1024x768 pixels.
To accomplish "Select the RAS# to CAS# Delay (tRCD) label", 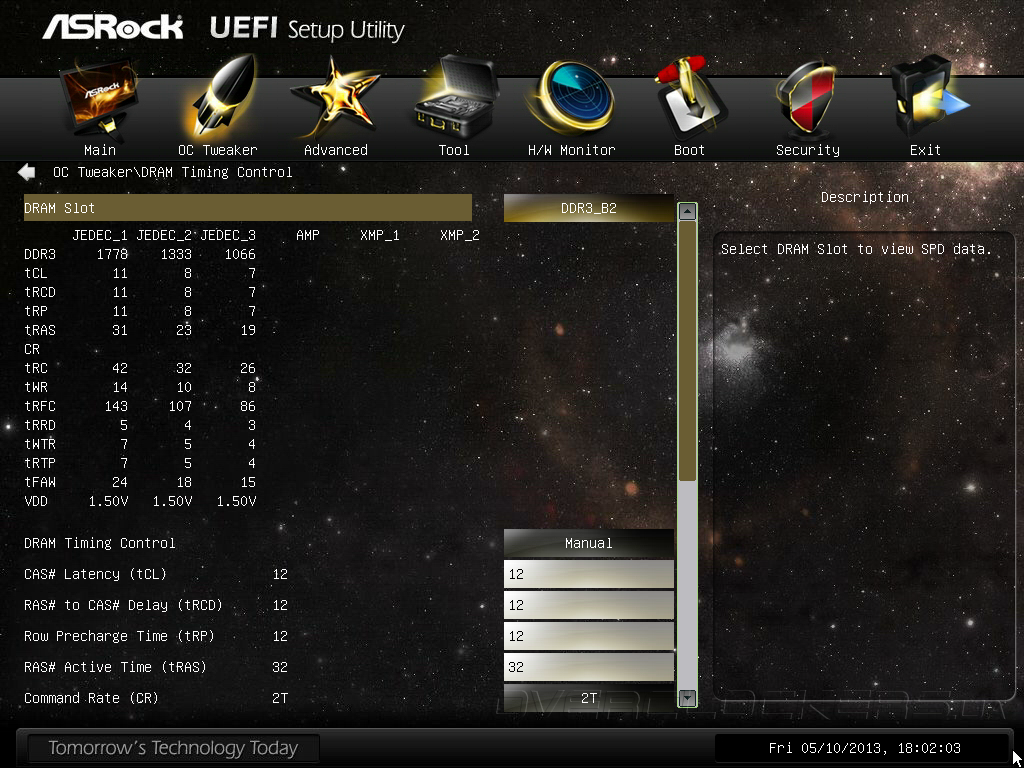I will pos(123,605).
